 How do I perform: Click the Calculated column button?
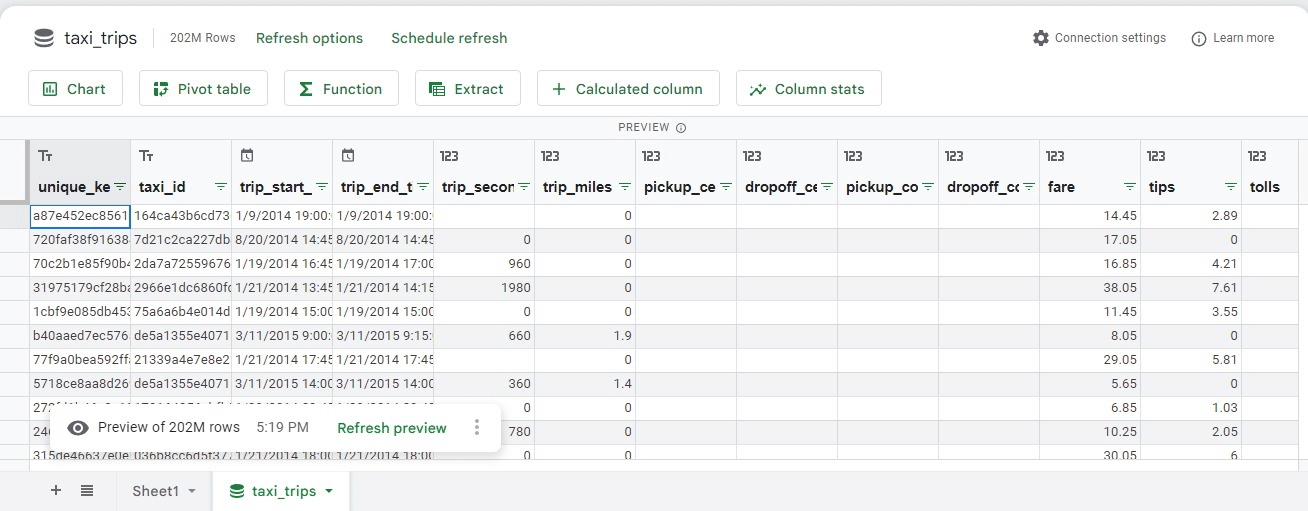(x=627, y=89)
